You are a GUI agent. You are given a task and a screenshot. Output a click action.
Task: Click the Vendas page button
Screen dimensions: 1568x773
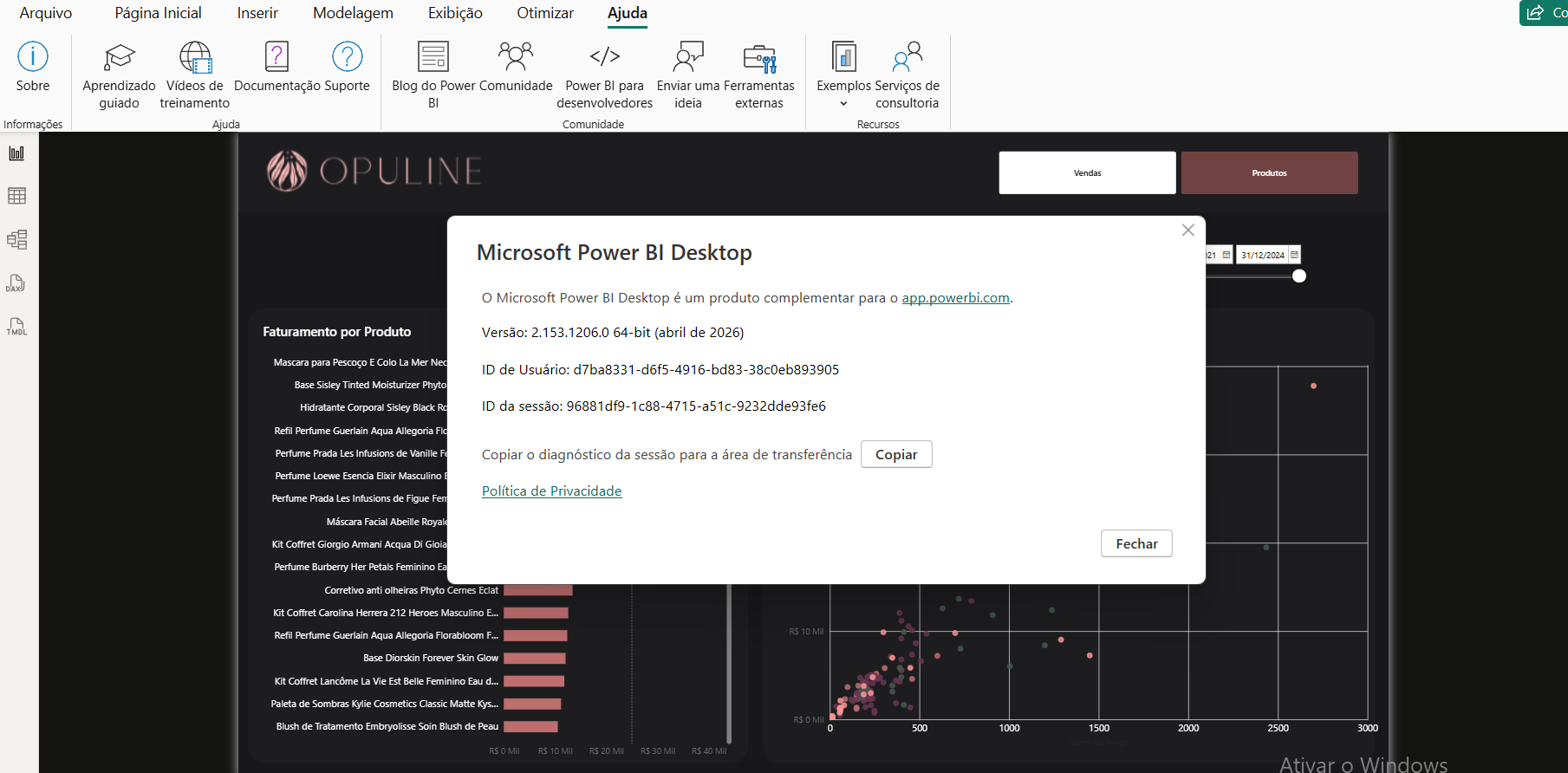pyautogui.click(x=1087, y=172)
